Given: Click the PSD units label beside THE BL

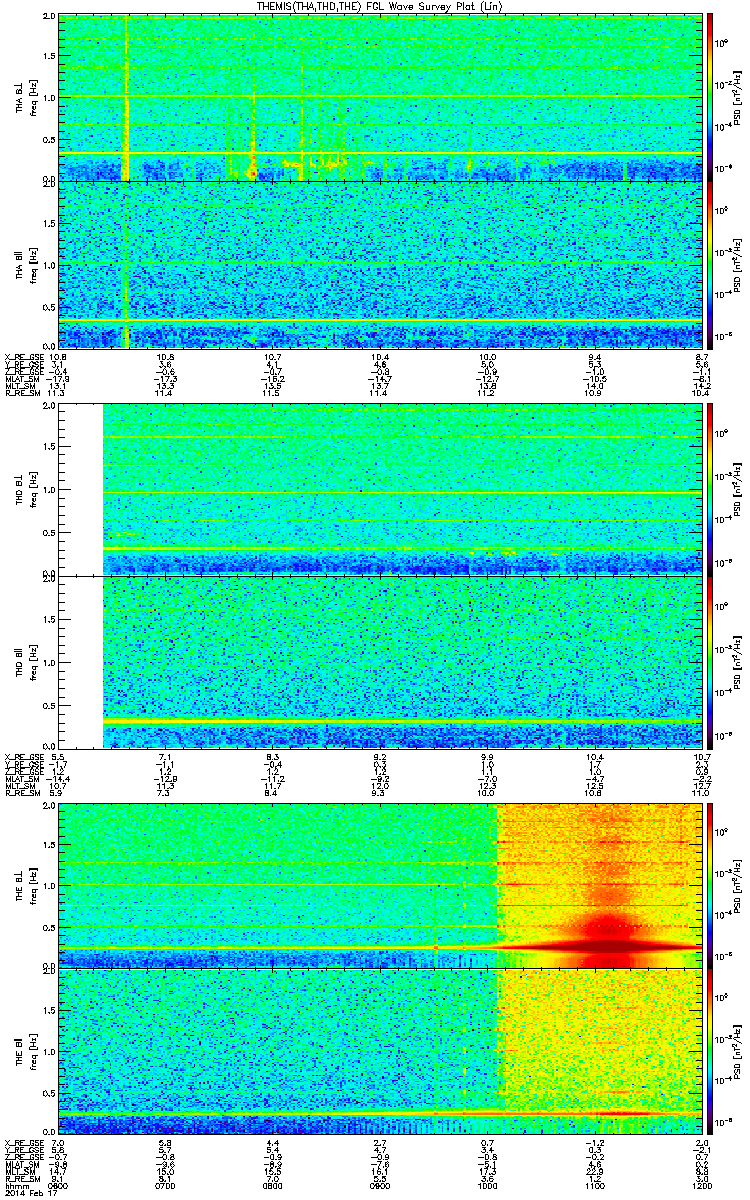Looking at the screenshot, I should coord(740,884).
